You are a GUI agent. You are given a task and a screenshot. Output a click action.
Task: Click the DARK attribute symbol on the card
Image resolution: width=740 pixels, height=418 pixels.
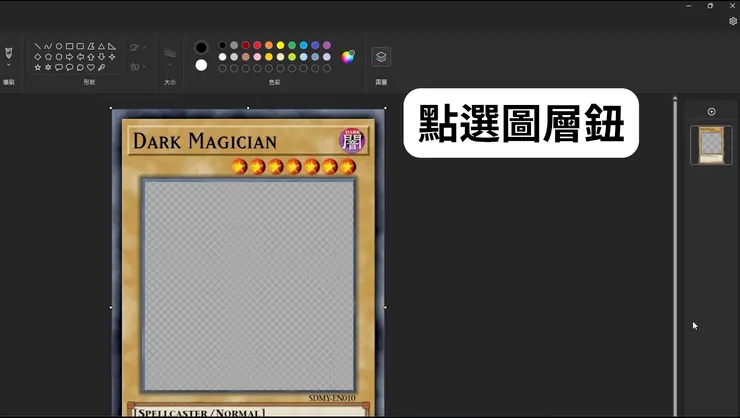[352, 141]
